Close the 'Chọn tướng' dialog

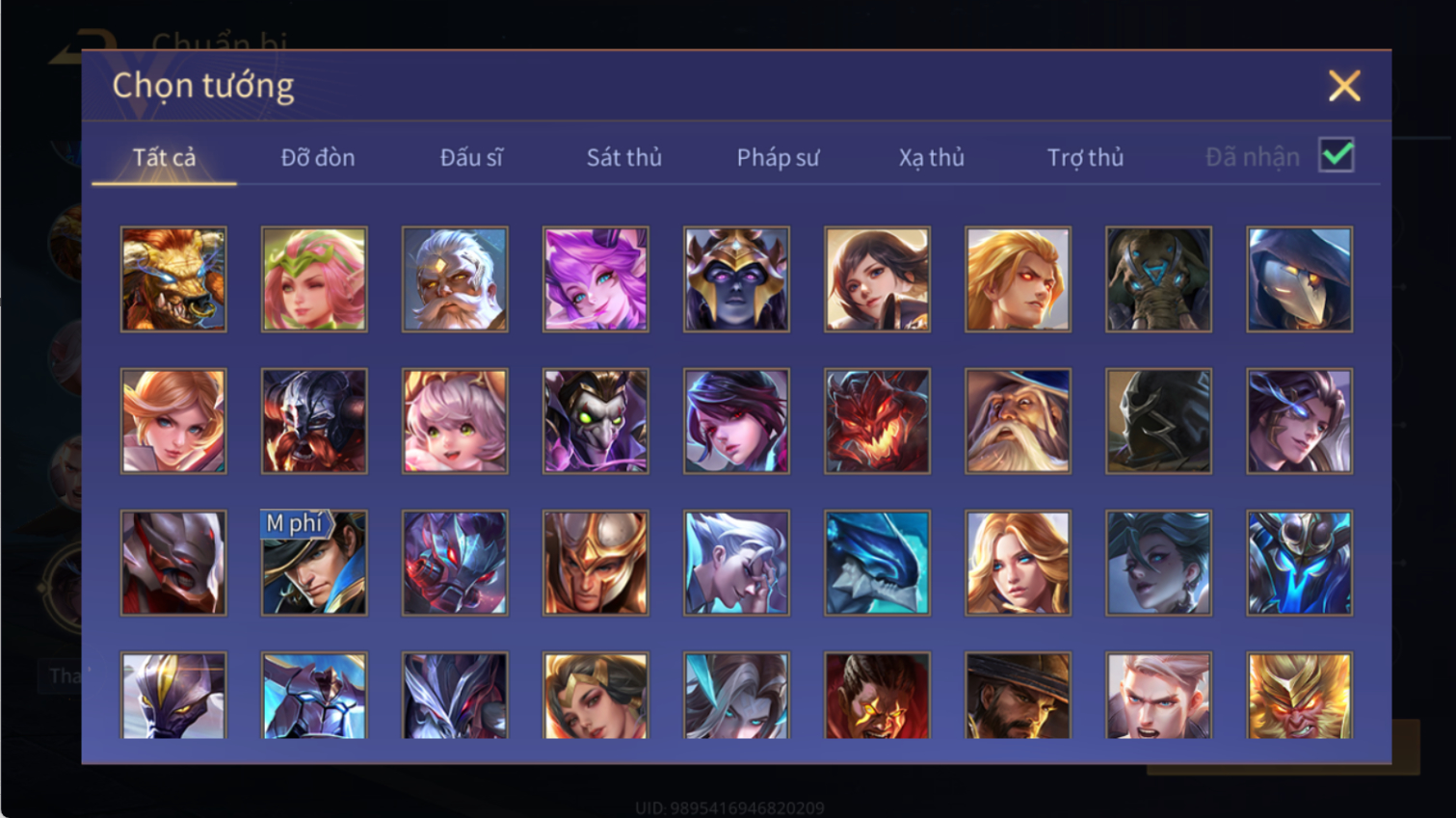[x=1344, y=86]
